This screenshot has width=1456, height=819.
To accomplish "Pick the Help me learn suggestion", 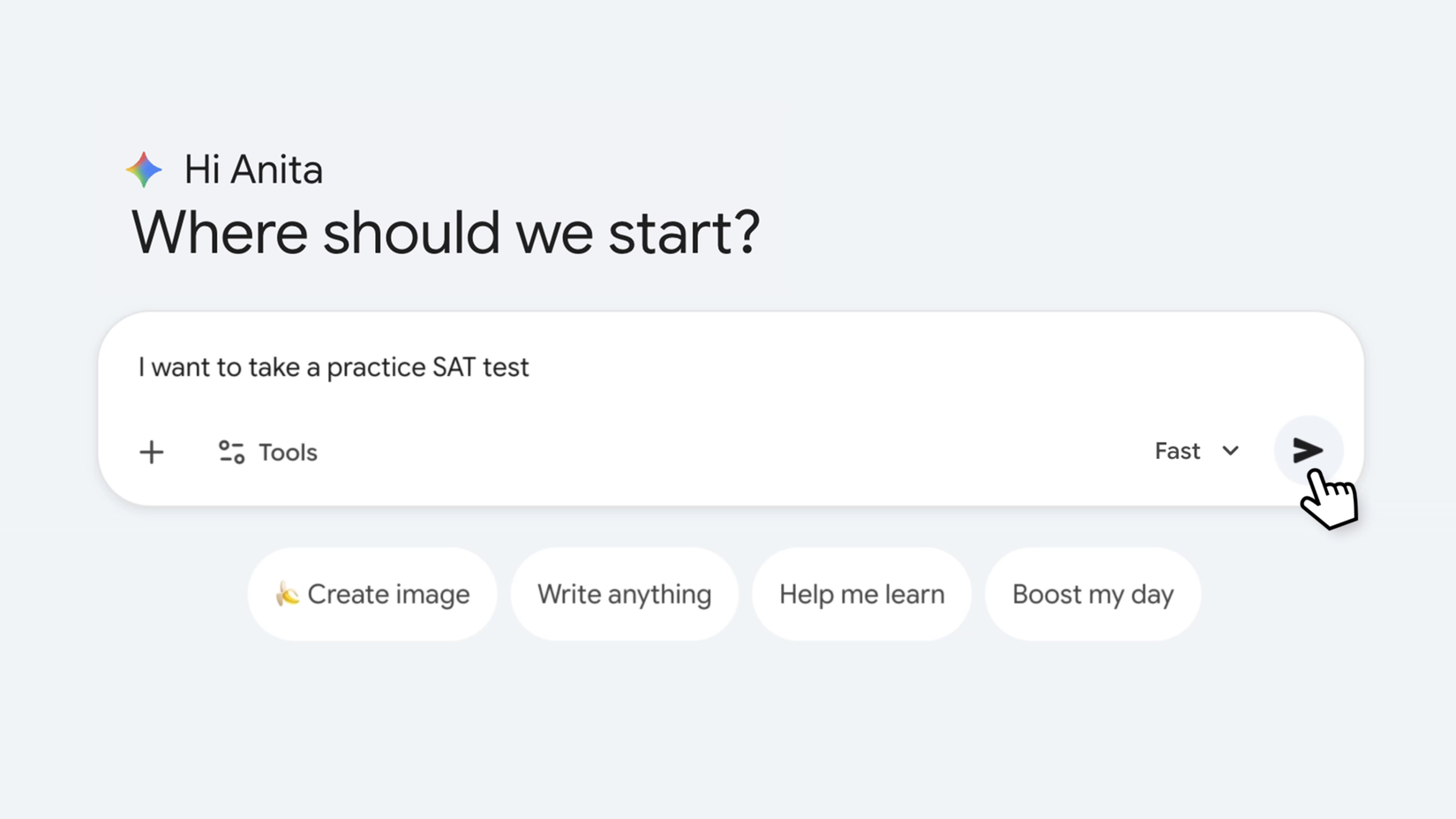I will pyautogui.click(x=861, y=594).
